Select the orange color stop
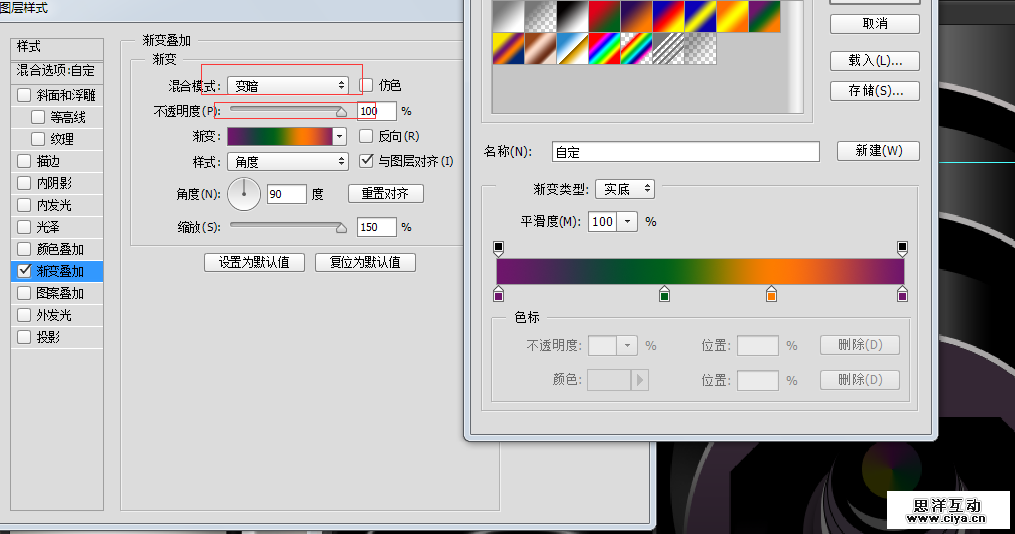The width and height of the screenshot is (1015, 534). [x=771, y=294]
